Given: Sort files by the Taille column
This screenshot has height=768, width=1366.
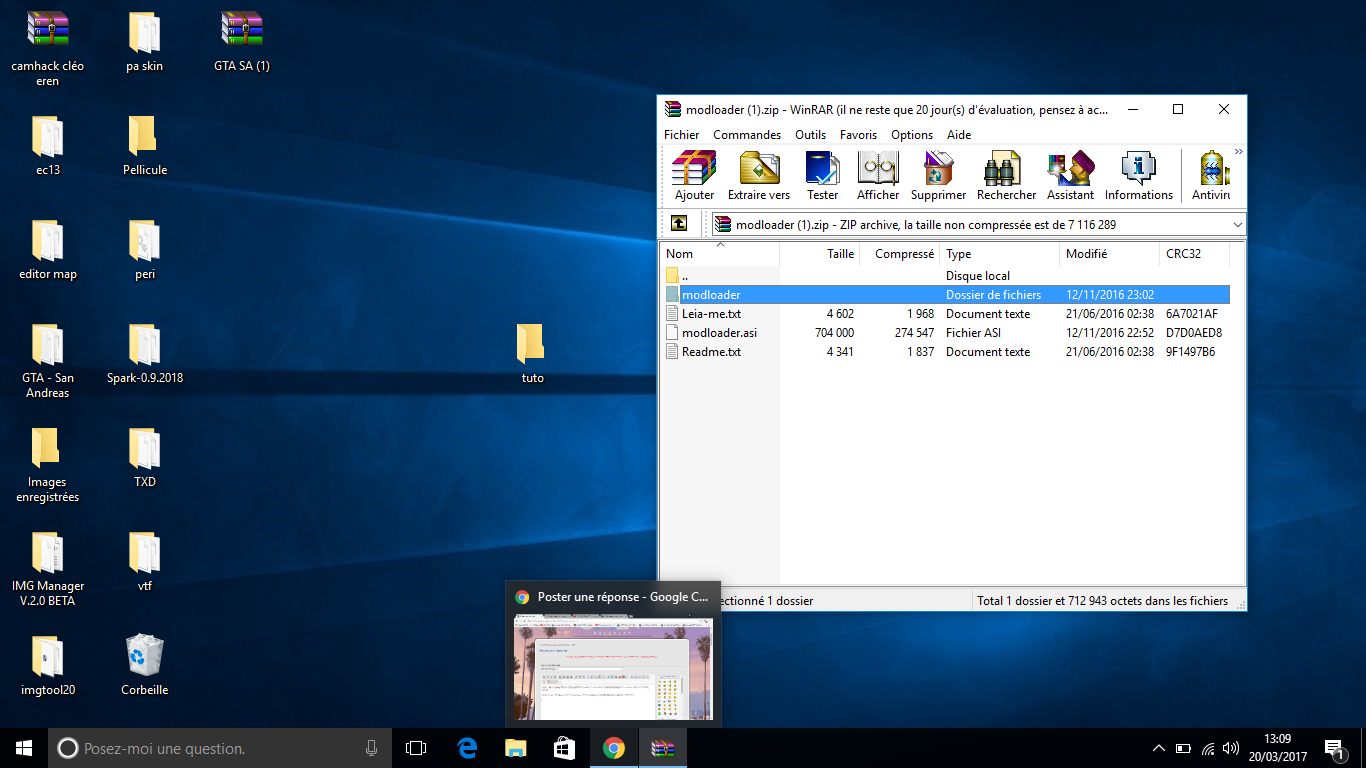Looking at the screenshot, I should coord(820,254).
